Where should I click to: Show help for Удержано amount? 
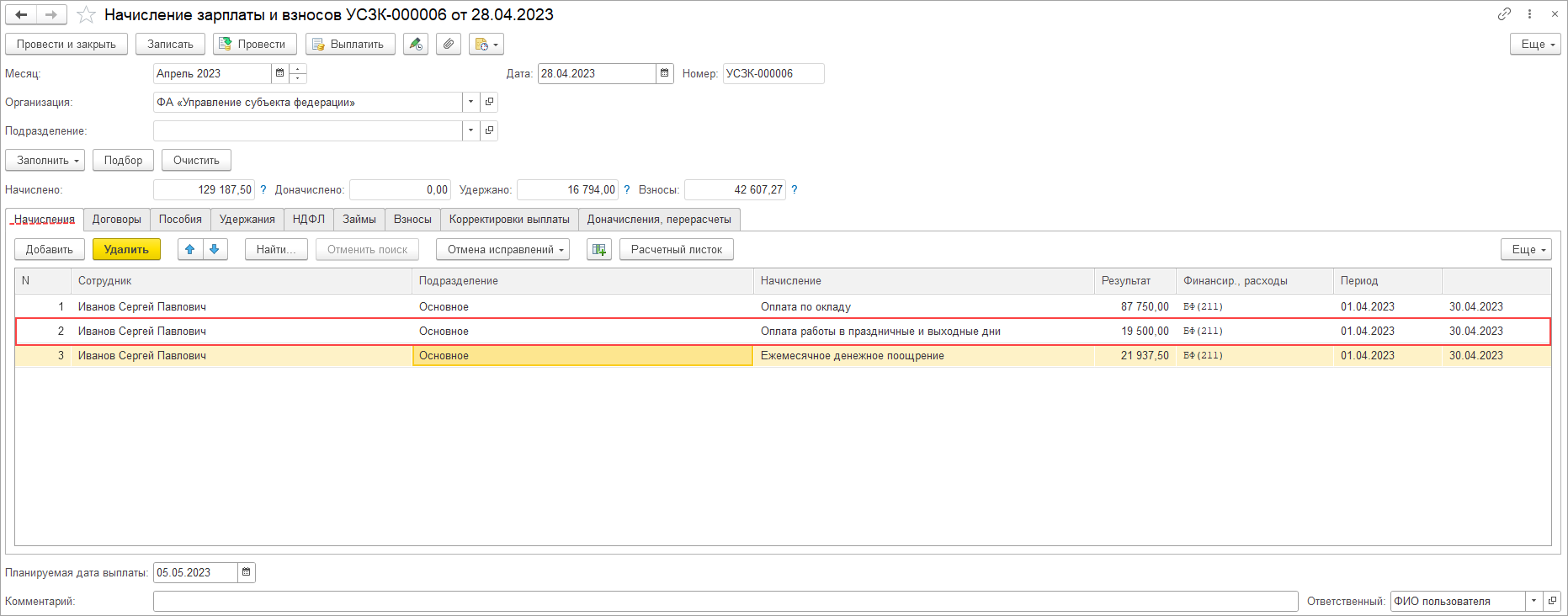coord(627,189)
